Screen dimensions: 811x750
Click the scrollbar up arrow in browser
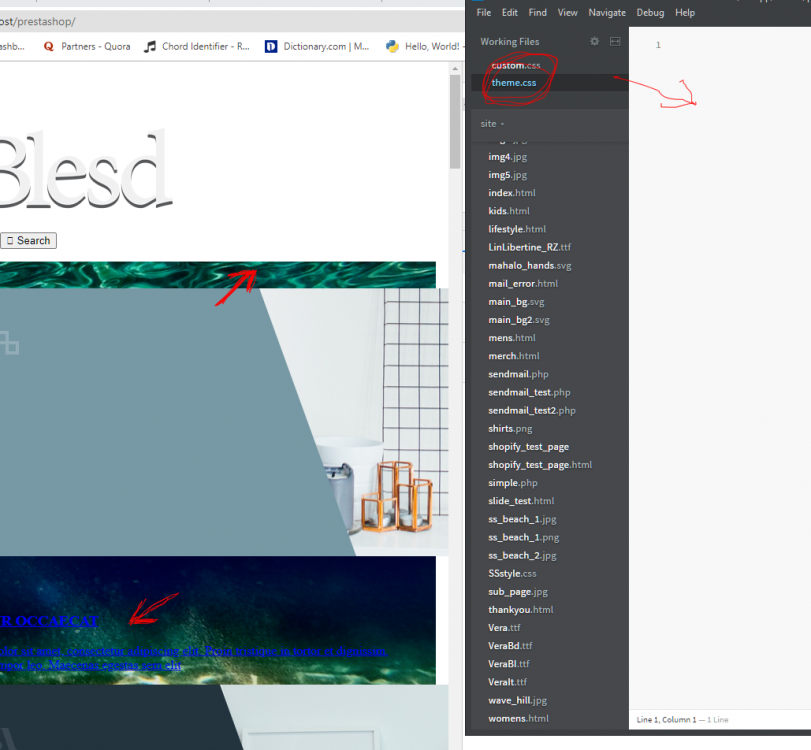455,68
